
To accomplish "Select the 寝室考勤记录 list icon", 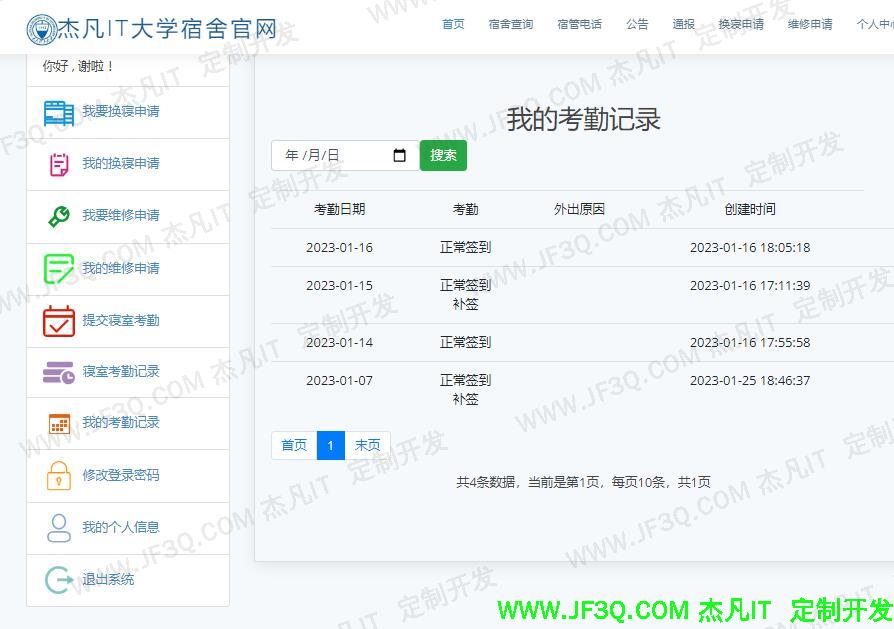I will [58, 371].
